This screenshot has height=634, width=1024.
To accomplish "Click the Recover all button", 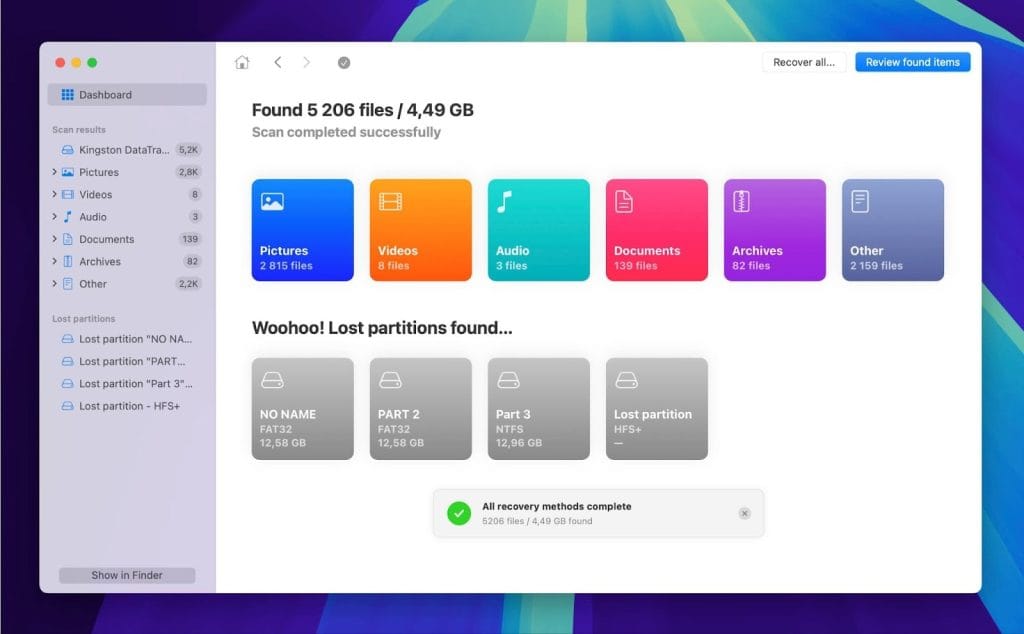I will (804, 62).
